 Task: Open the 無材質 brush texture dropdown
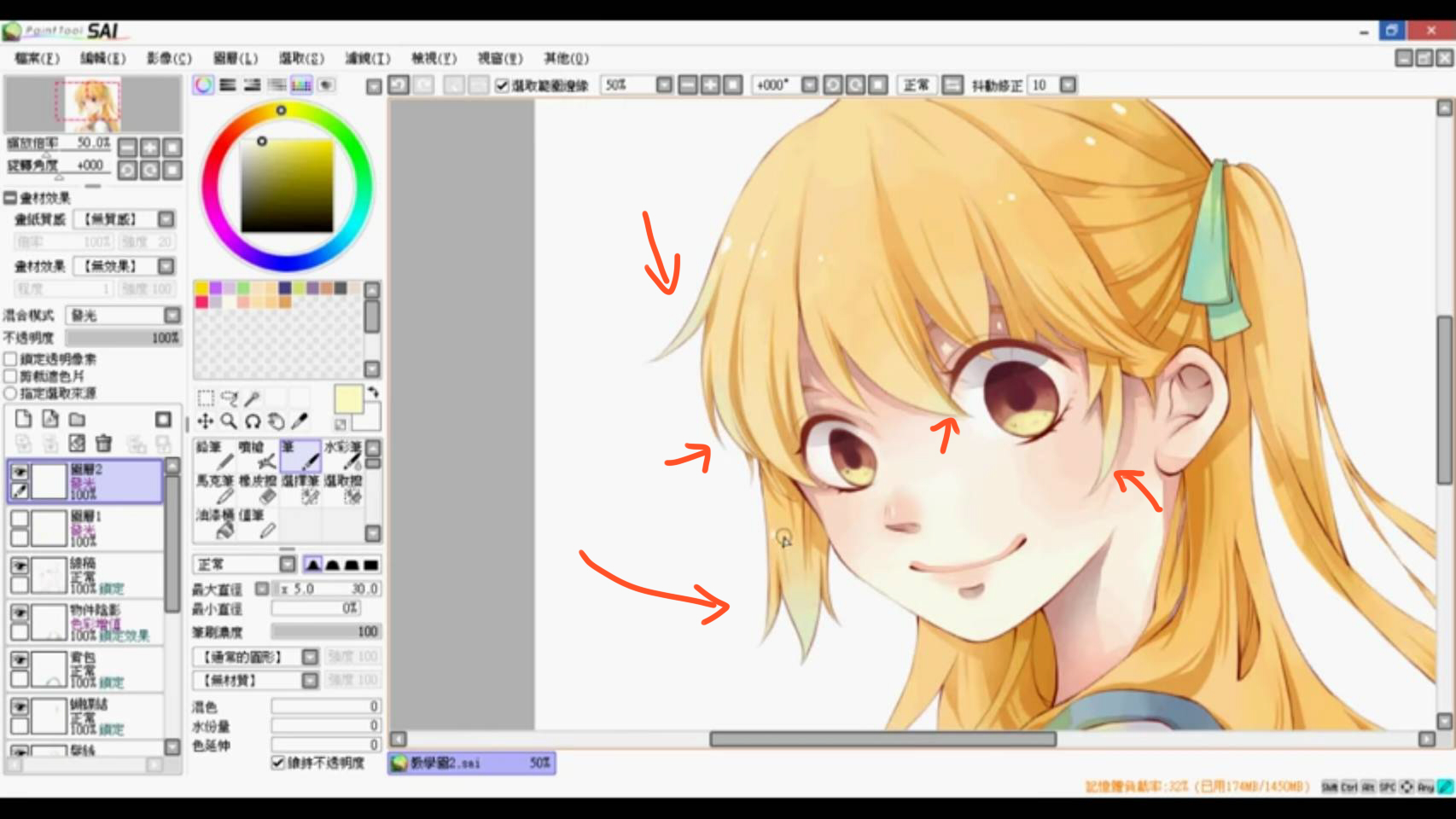coord(310,680)
